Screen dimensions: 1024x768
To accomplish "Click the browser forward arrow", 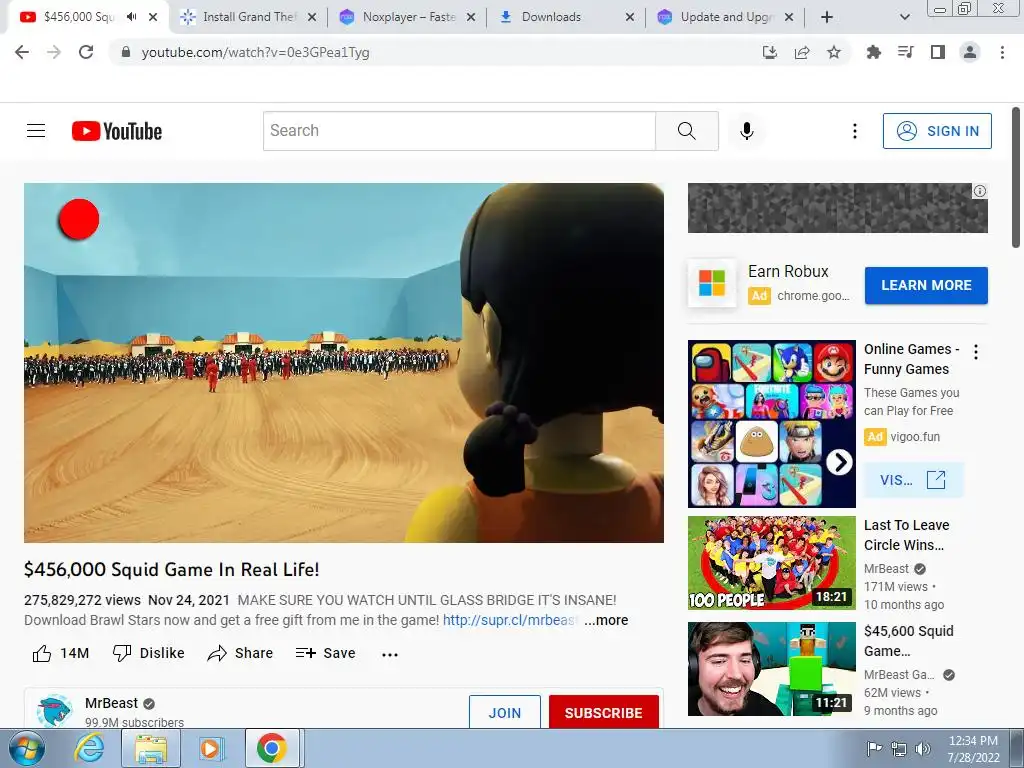I will point(54,52).
